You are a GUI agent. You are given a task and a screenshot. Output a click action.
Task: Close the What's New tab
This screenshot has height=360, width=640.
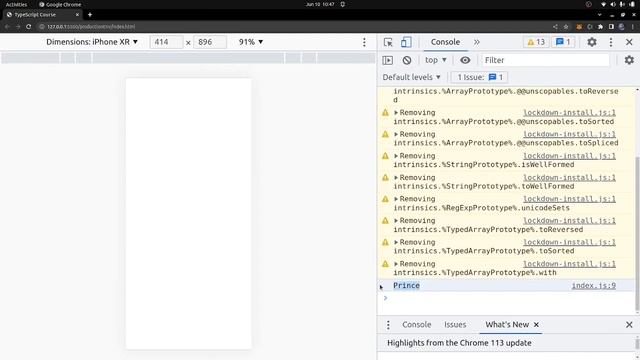[536, 325]
